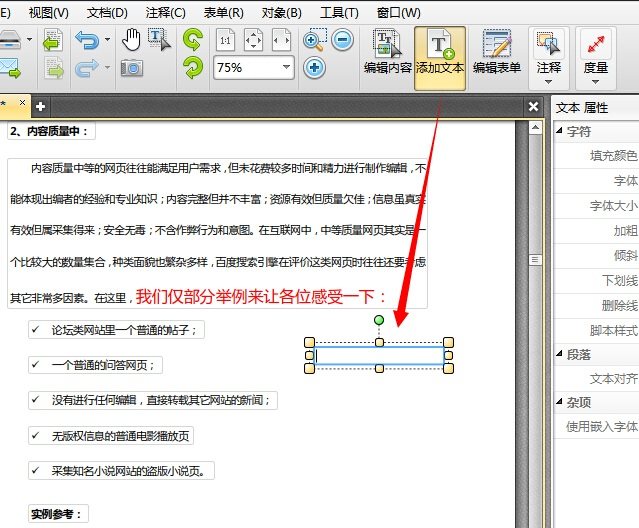Click Fit Width icon
This screenshot has width=639, height=528.
tap(282, 40)
